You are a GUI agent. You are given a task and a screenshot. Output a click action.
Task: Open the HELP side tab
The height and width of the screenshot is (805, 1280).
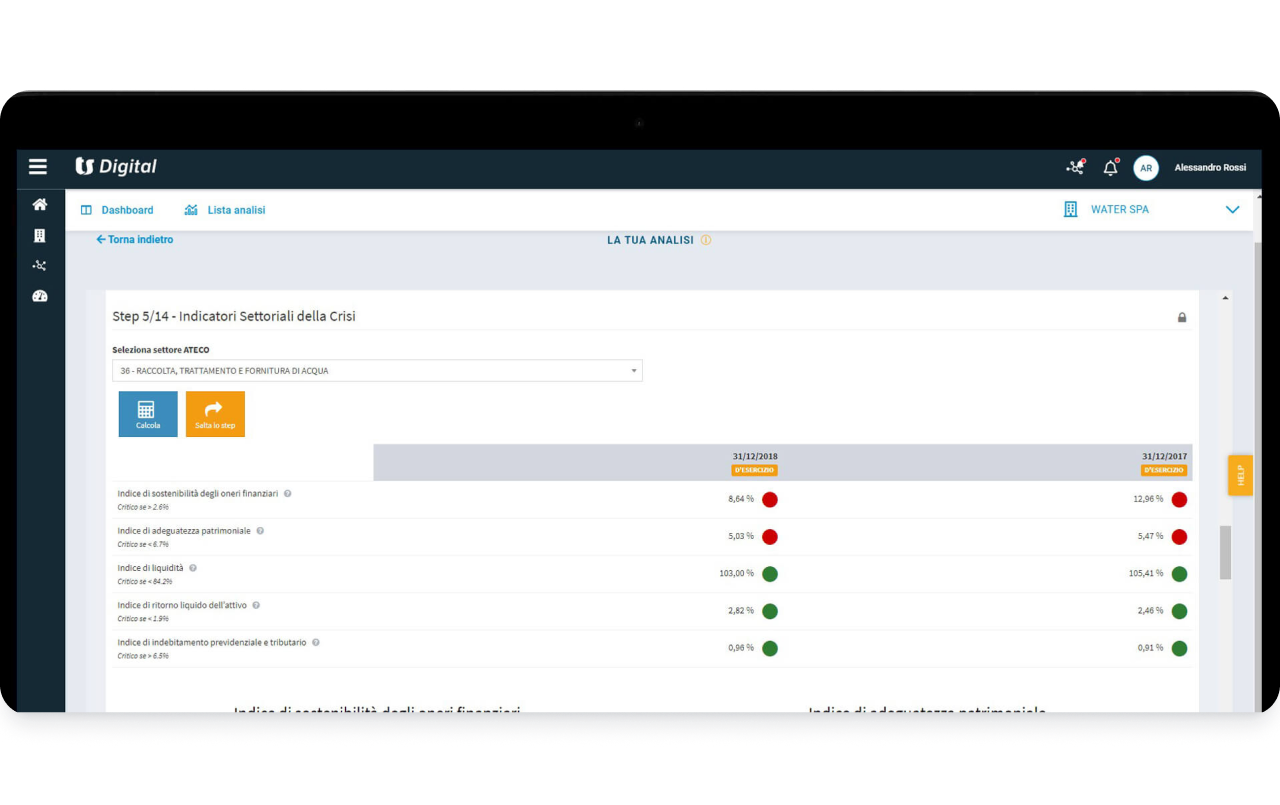[1240, 475]
